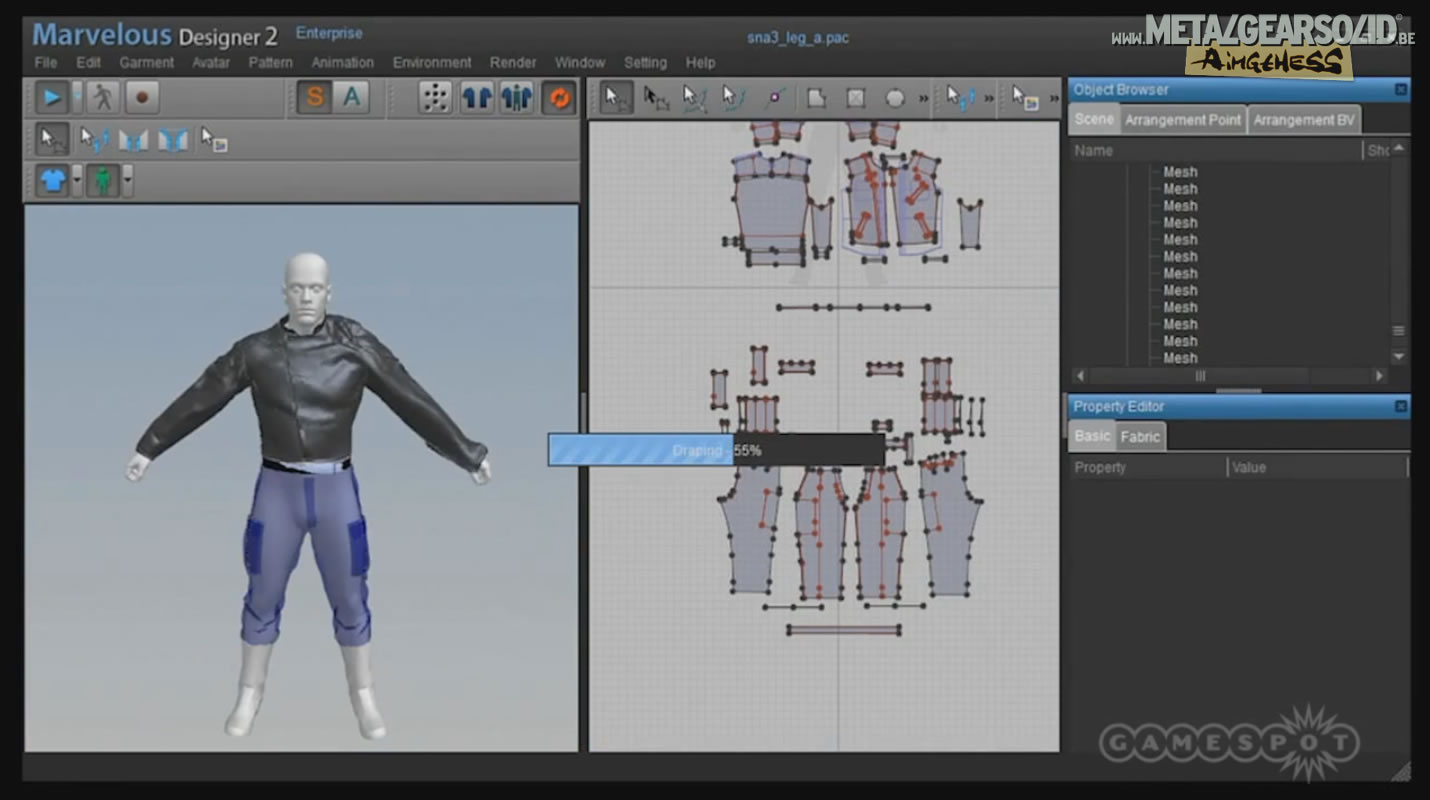Image resolution: width=1430 pixels, height=800 pixels.
Task: Toggle the A mode button
Action: click(x=351, y=97)
